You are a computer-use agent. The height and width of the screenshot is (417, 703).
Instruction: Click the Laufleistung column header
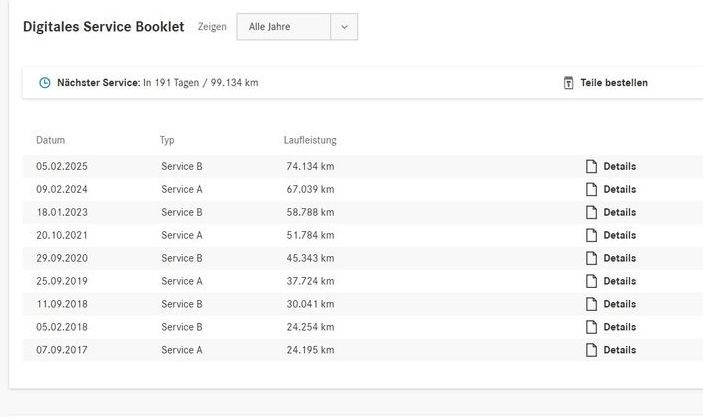(310, 140)
